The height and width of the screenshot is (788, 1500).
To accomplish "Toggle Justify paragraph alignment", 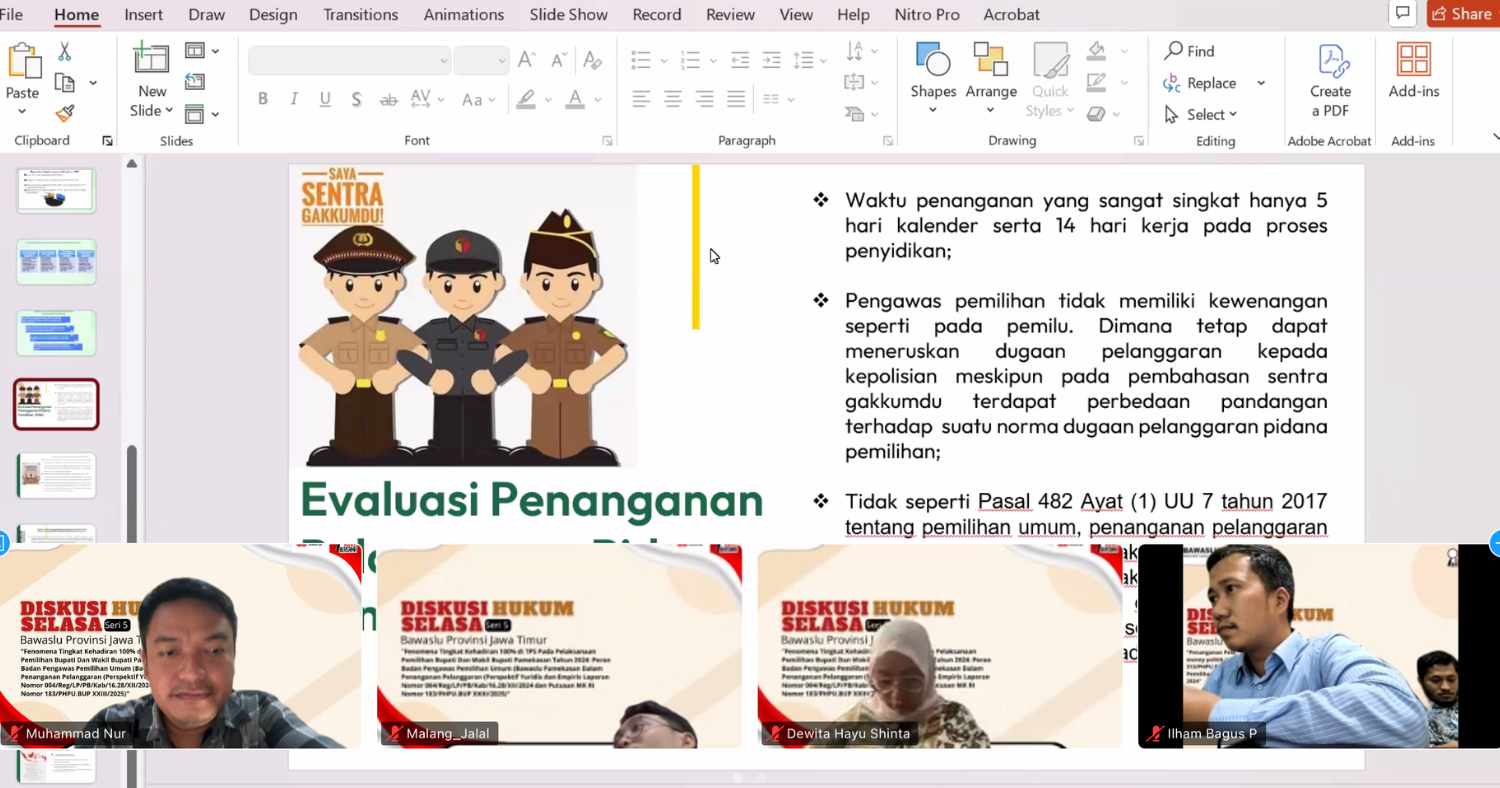I will (x=736, y=98).
